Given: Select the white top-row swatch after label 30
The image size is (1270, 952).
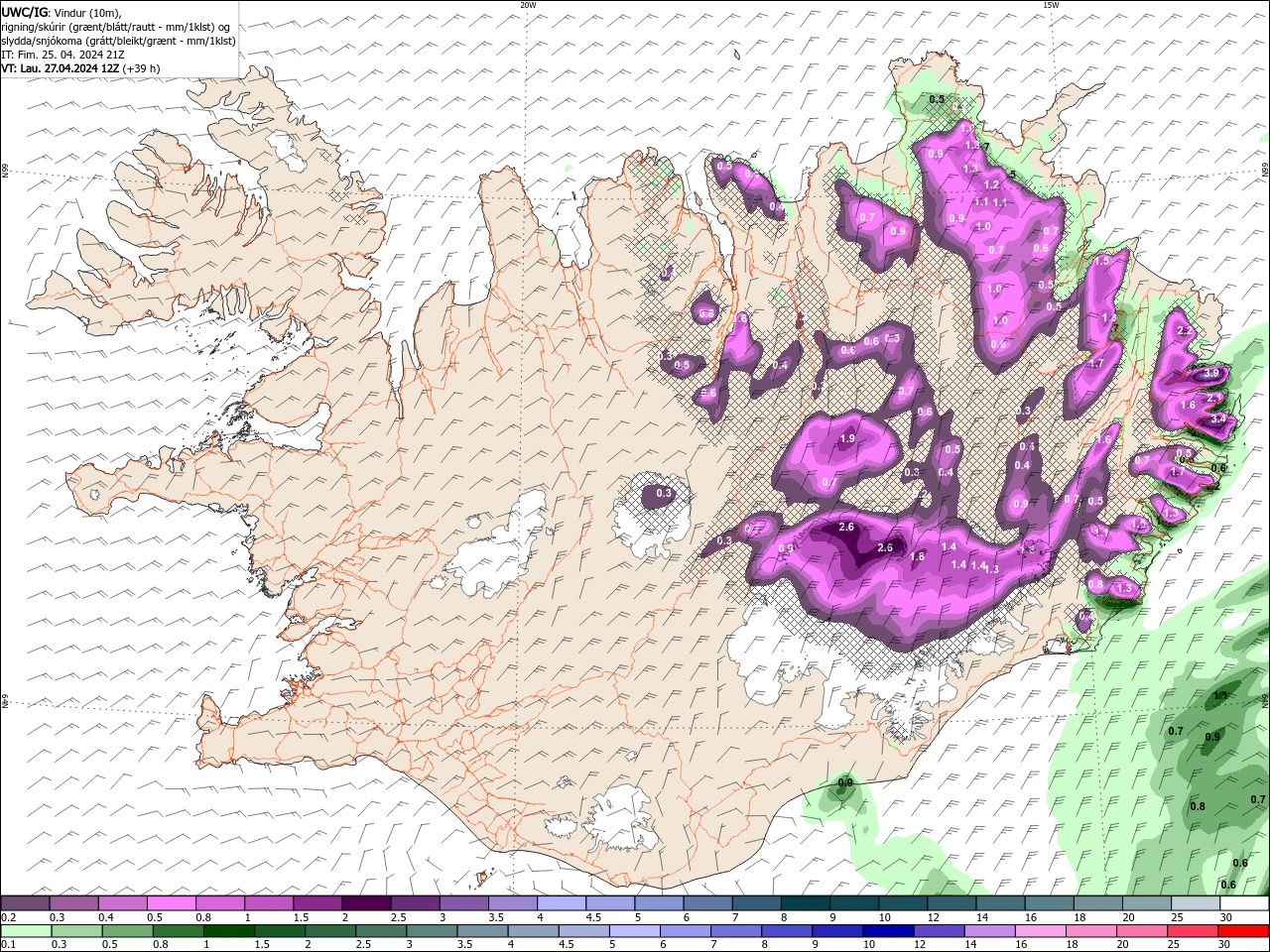Looking at the screenshot, I should (x=1243, y=903).
